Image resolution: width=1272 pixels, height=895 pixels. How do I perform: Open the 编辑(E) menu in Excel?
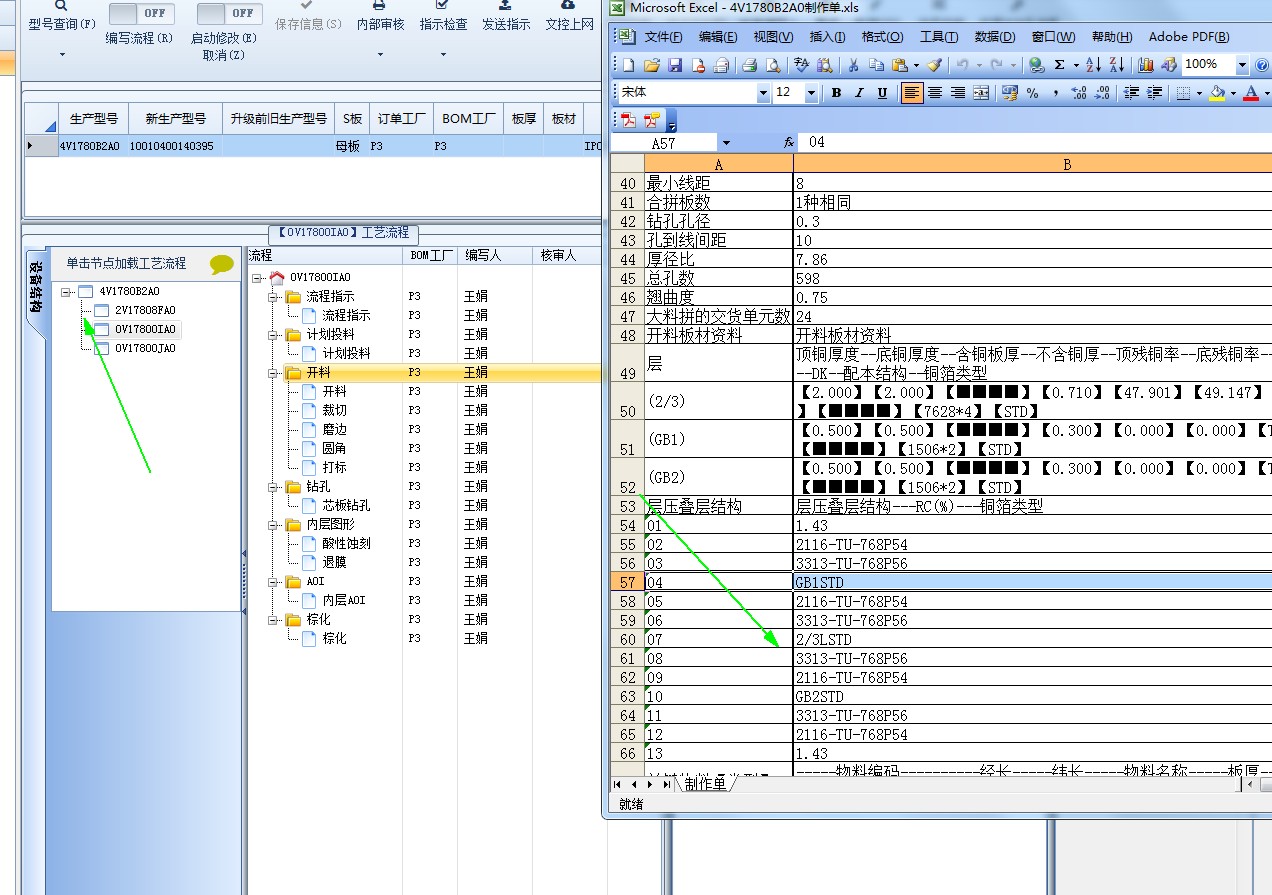coord(718,37)
